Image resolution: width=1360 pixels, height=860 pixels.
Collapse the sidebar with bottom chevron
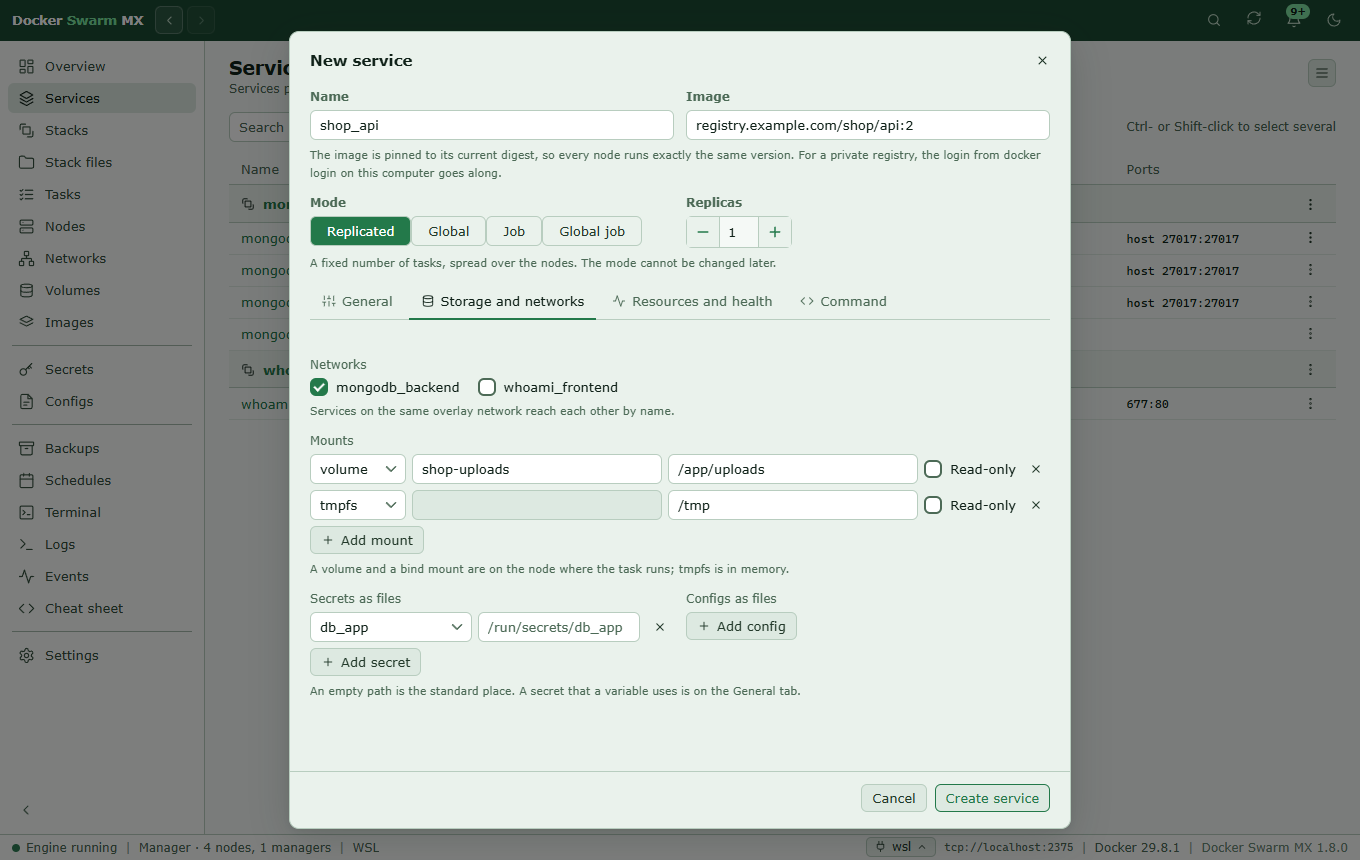point(27,810)
